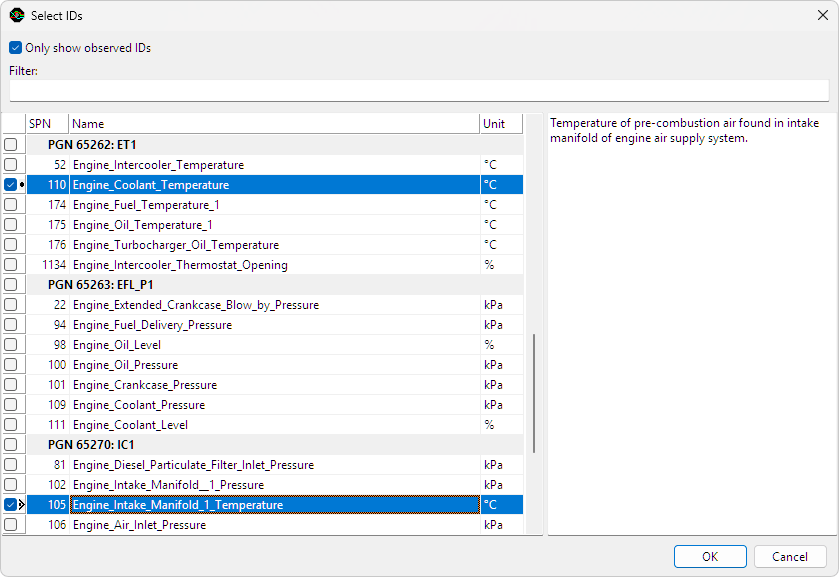Check the PGN 65262: ET1 group checkbox

point(11,145)
